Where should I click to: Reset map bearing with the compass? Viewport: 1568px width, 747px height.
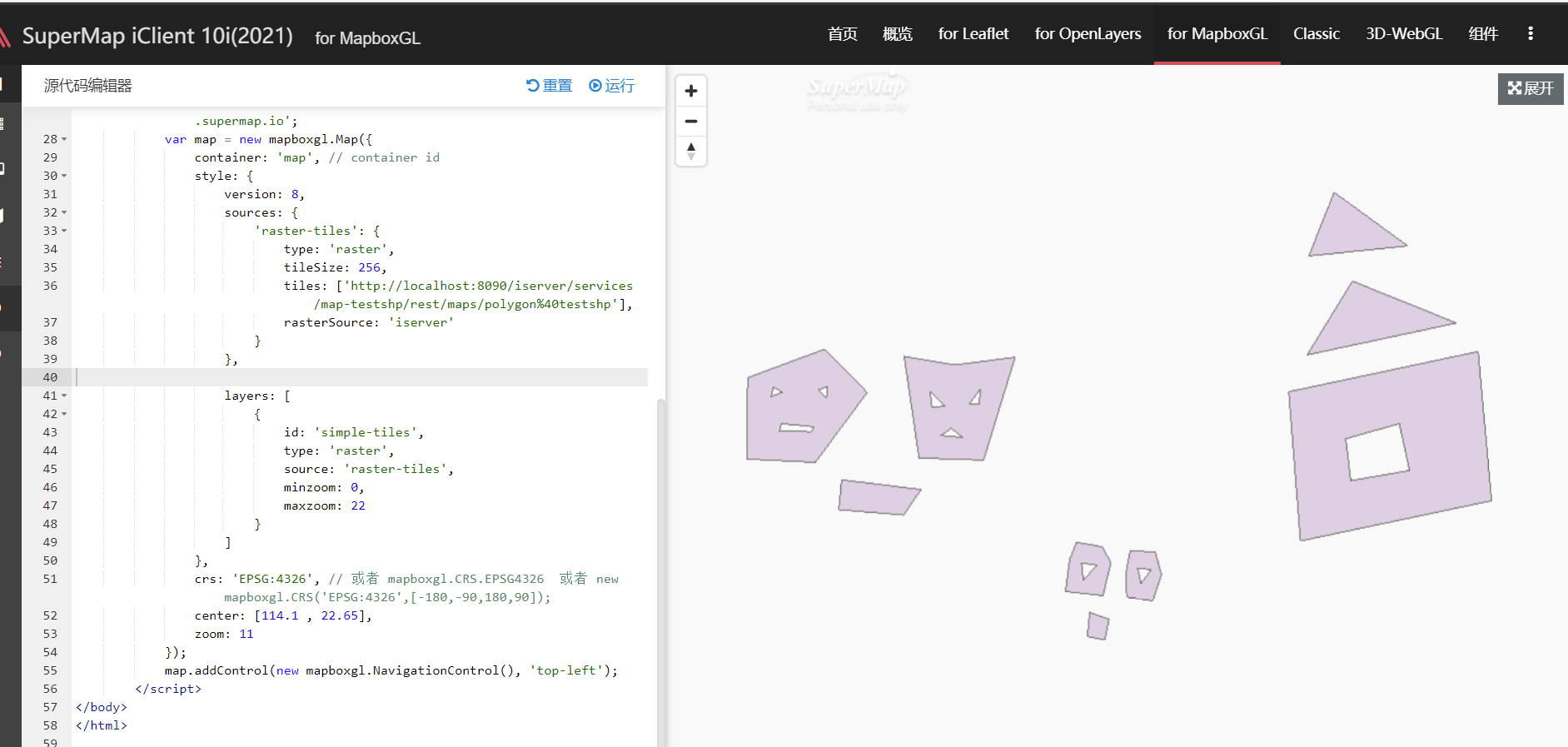[x=691, y=151]
